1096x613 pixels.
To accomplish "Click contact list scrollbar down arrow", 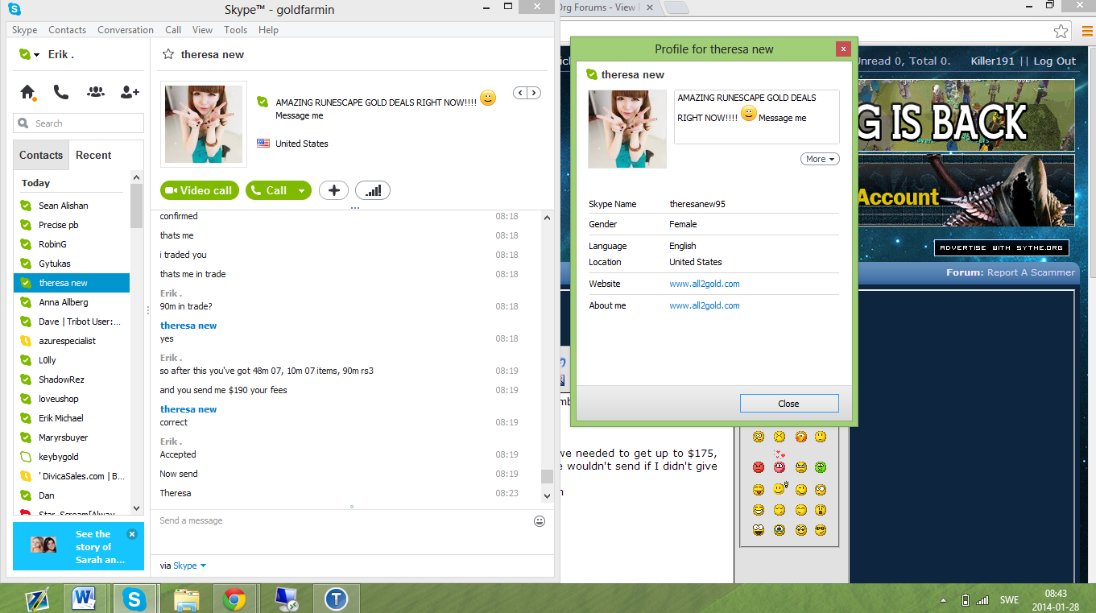I will tap(136, 508).
